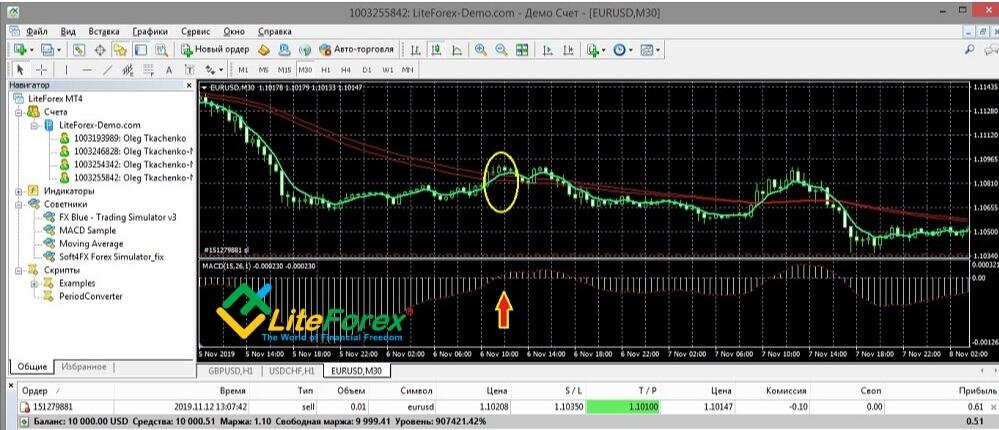999x430 pixels.
Task: Switch to the USDCHF,H1 chart tab
Action: pos(292,370)
